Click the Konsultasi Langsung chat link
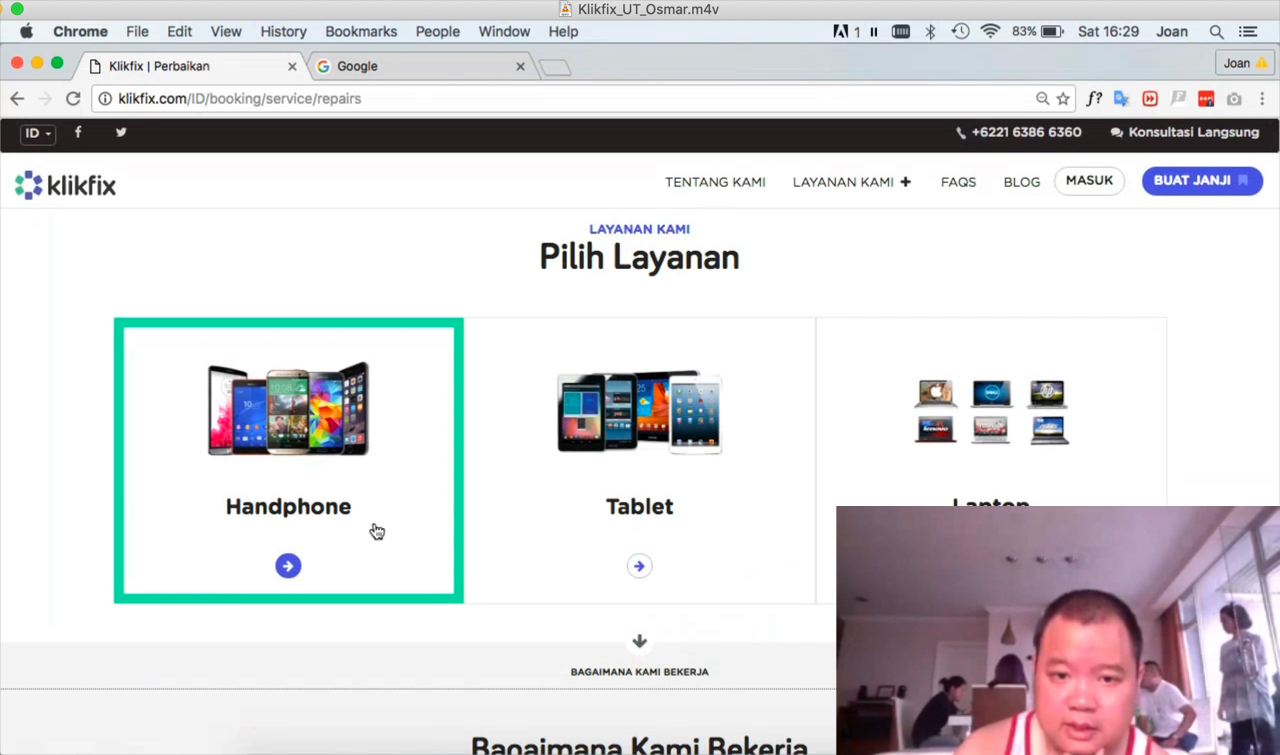This screenshot has height=755, width=1280. pos(1185,132)
